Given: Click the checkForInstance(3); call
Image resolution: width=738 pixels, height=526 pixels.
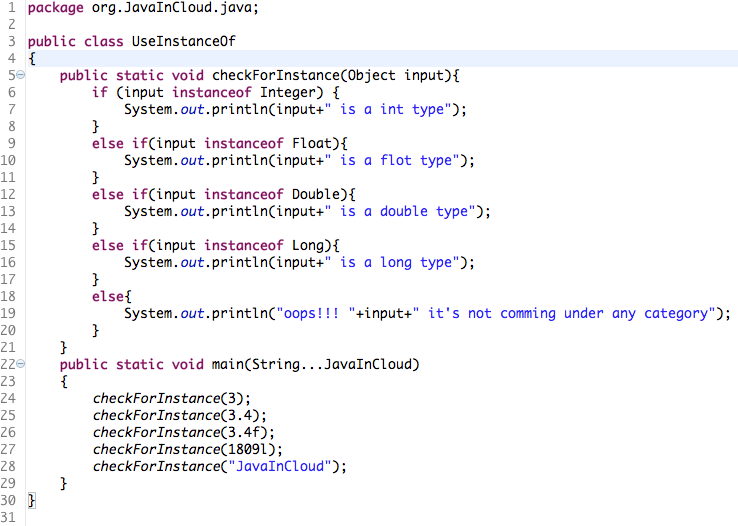Looking at the screenshot, I should [172, 398].
